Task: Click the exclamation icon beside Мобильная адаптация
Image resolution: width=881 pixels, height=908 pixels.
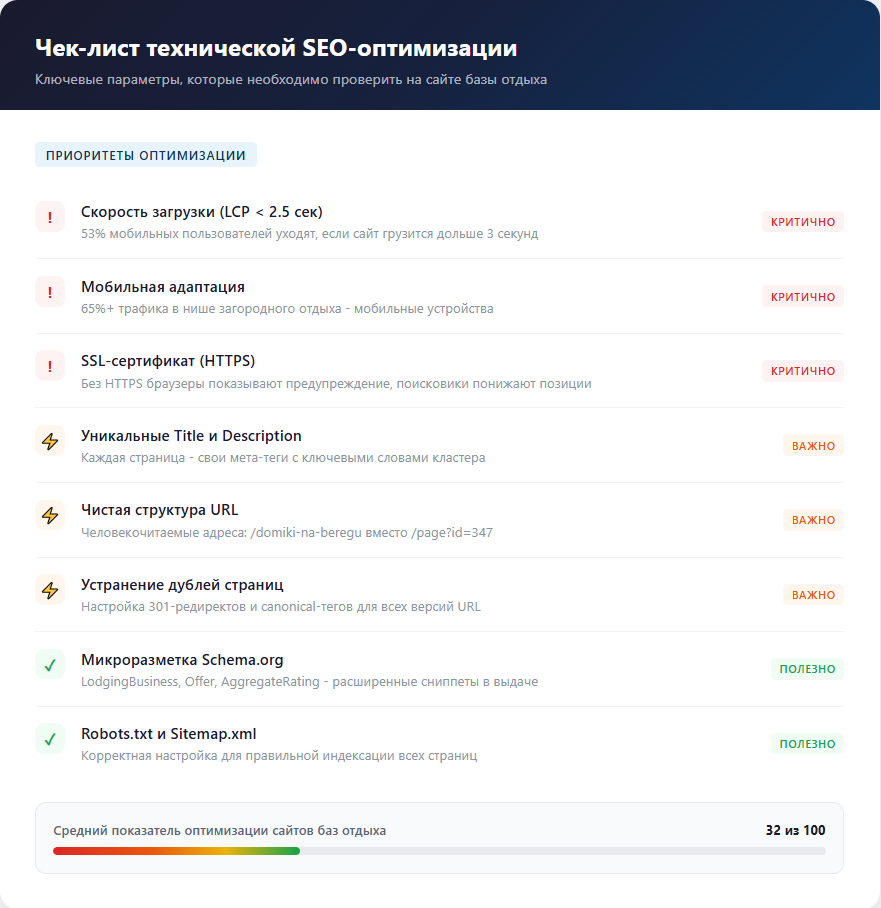Action: 50,292
